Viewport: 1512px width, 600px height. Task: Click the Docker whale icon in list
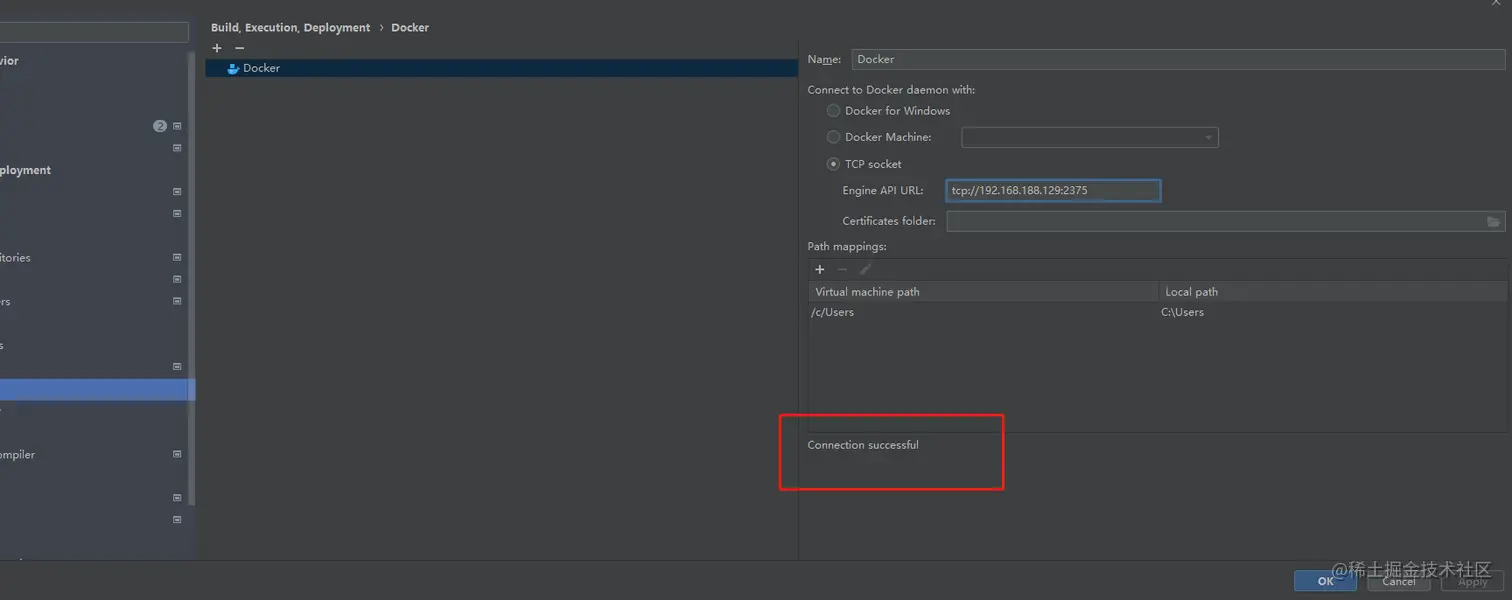point(233,68)
